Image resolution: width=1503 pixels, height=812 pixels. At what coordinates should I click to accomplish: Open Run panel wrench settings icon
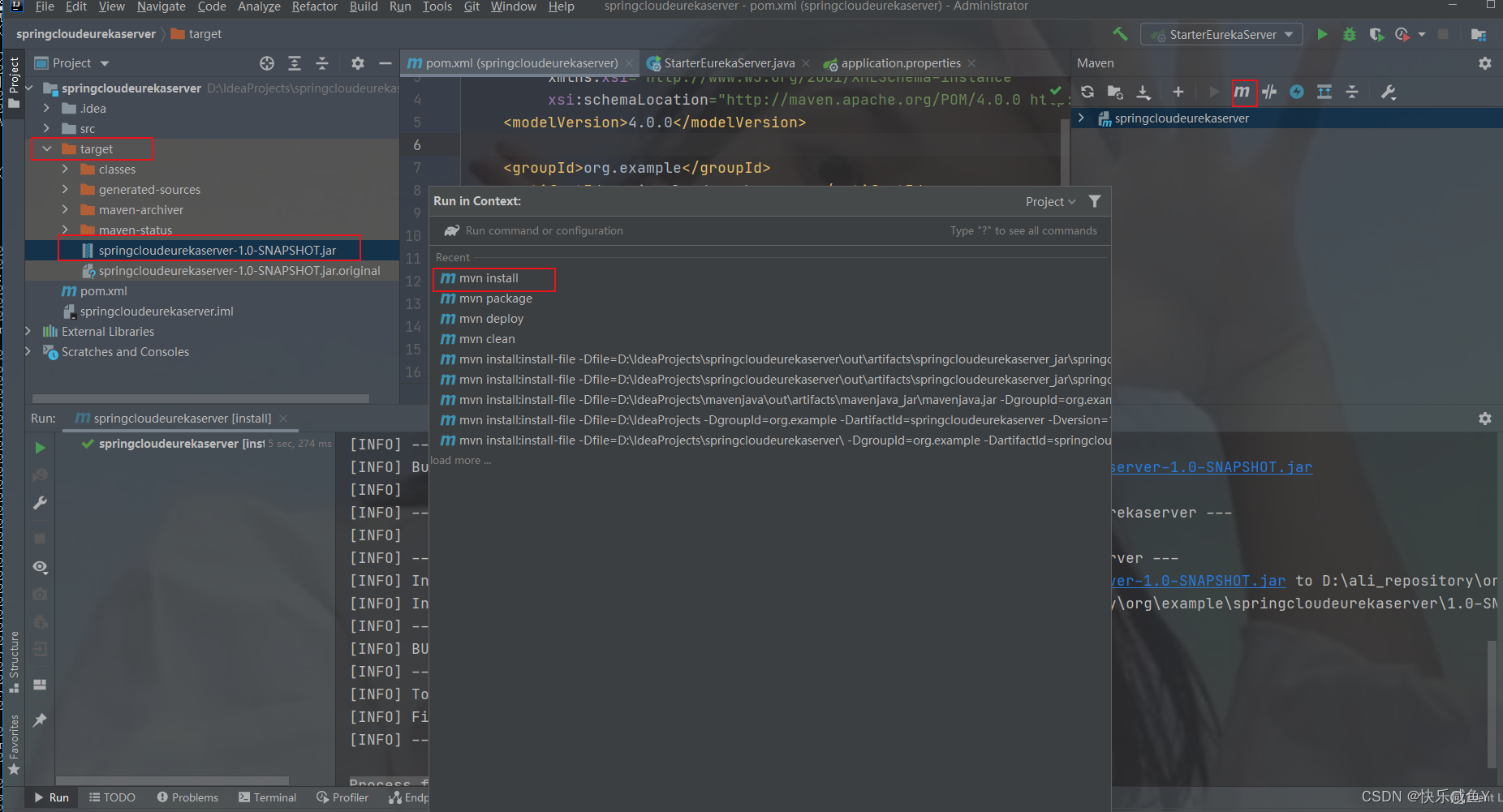point(40,503)
